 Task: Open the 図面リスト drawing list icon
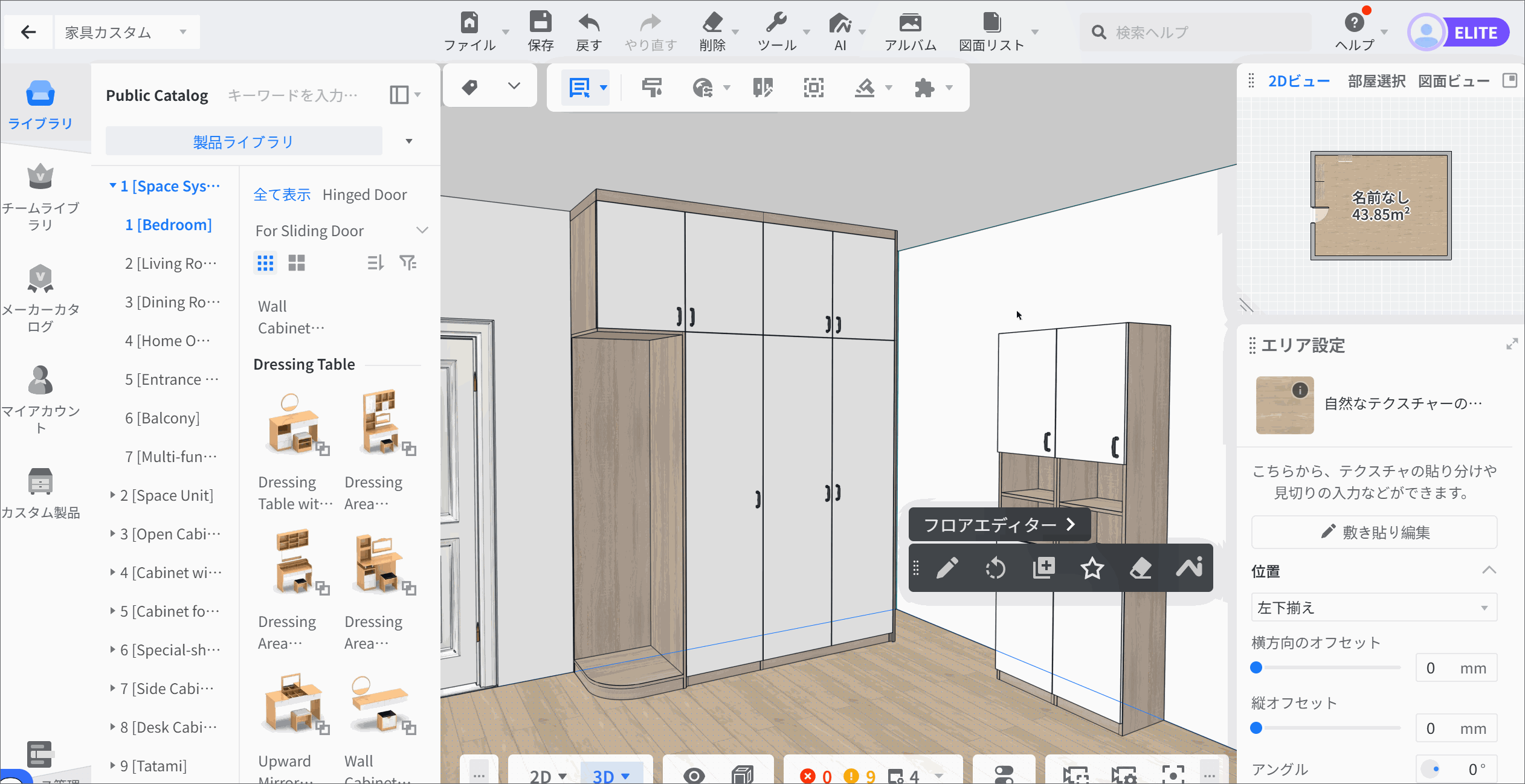pyautogui.click(x=992, y=23)
